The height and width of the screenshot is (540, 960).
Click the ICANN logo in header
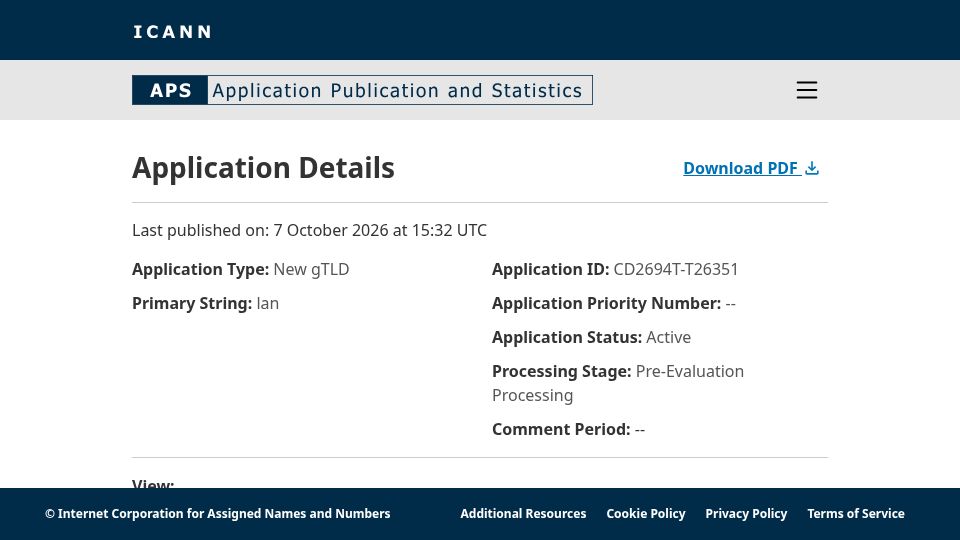coord(173,32)
